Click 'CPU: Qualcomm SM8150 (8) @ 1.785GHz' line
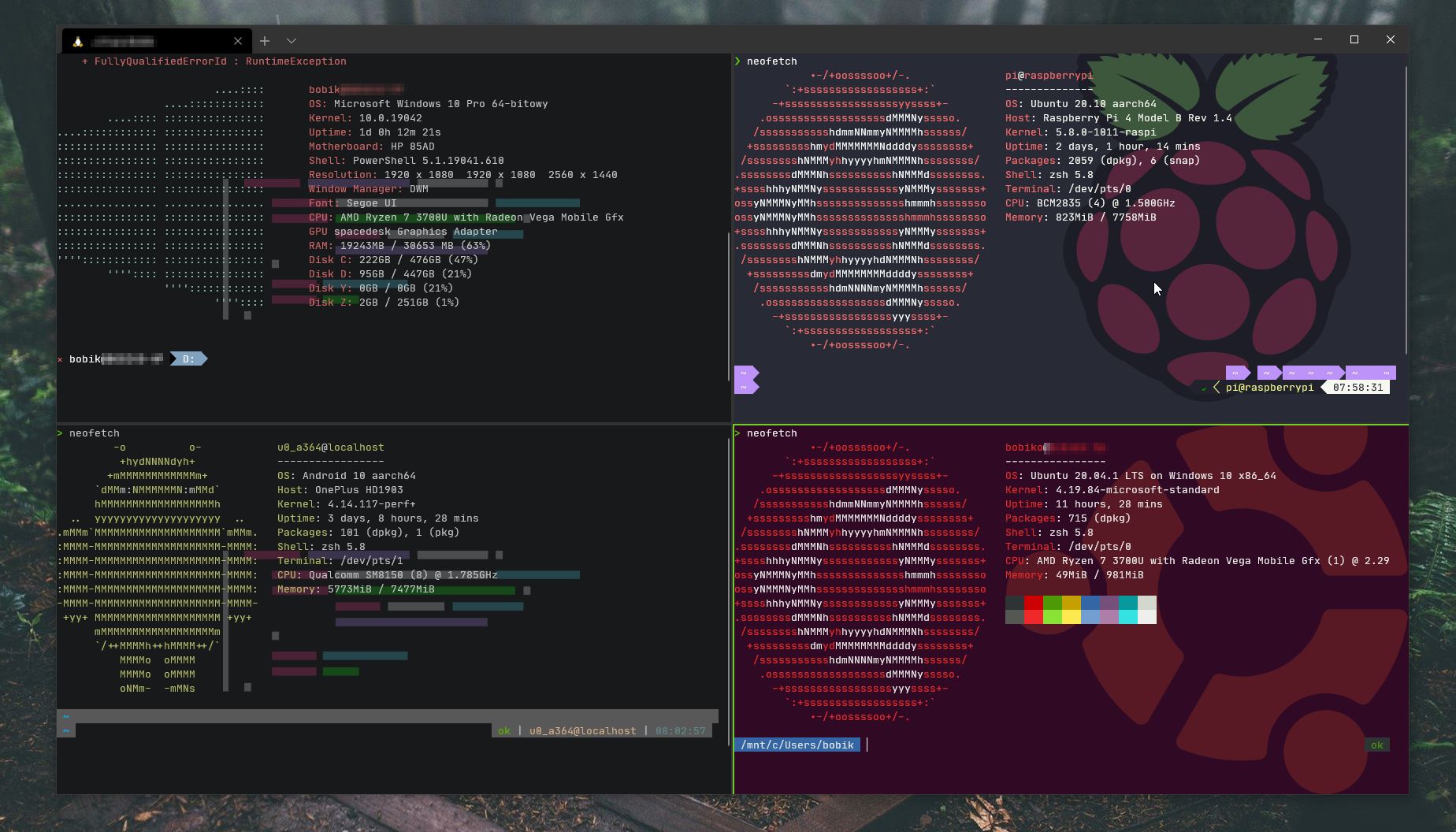 [388, 575]
